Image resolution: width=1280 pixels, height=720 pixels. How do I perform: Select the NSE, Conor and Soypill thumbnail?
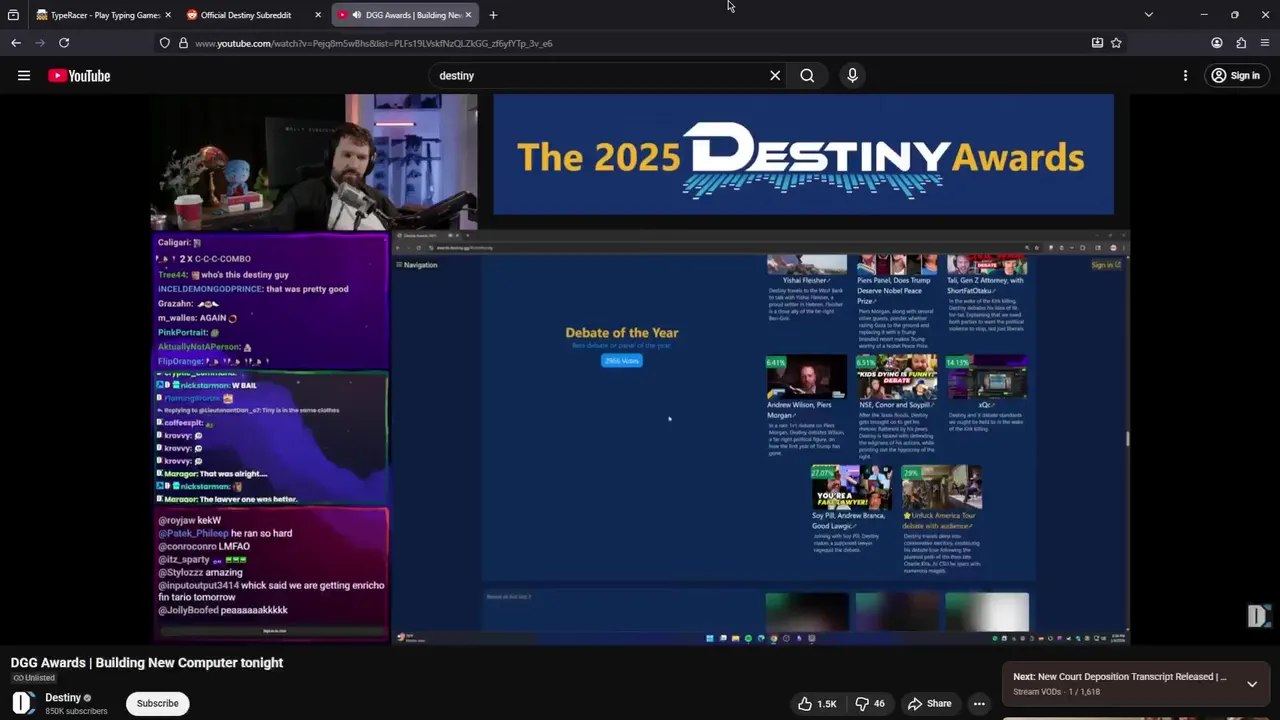(897, 377)
